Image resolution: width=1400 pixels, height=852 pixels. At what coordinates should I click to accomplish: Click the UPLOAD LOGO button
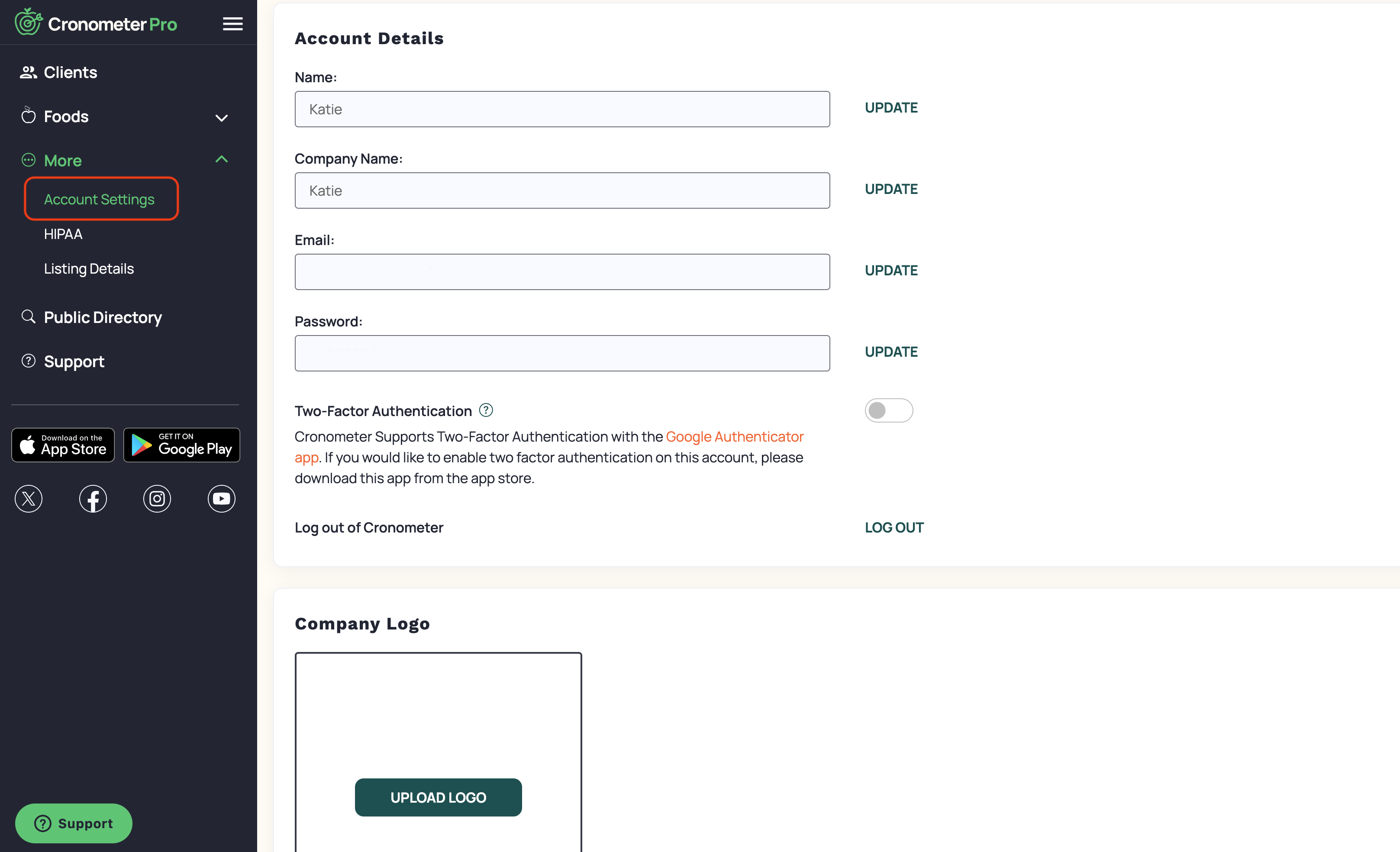coord(438,797)
